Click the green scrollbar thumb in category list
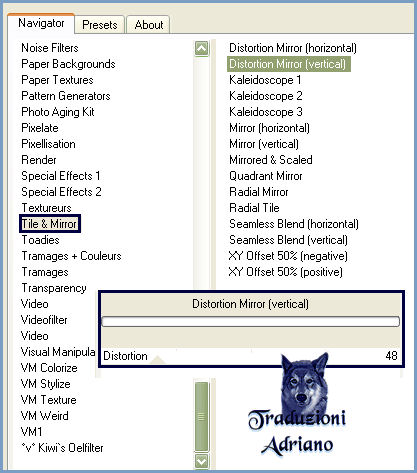The height and width of the screenshot is (473, 417). pos(201,417)
